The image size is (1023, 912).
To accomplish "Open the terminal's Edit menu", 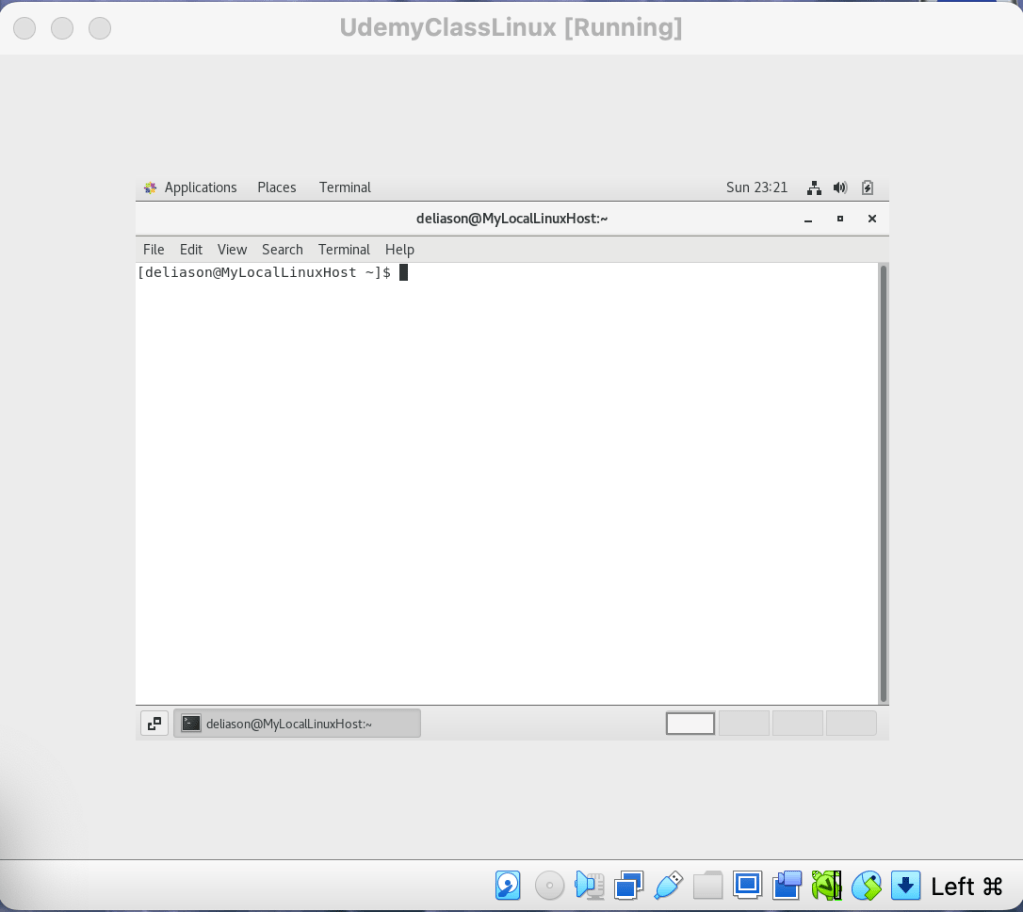I will point(191,250).
